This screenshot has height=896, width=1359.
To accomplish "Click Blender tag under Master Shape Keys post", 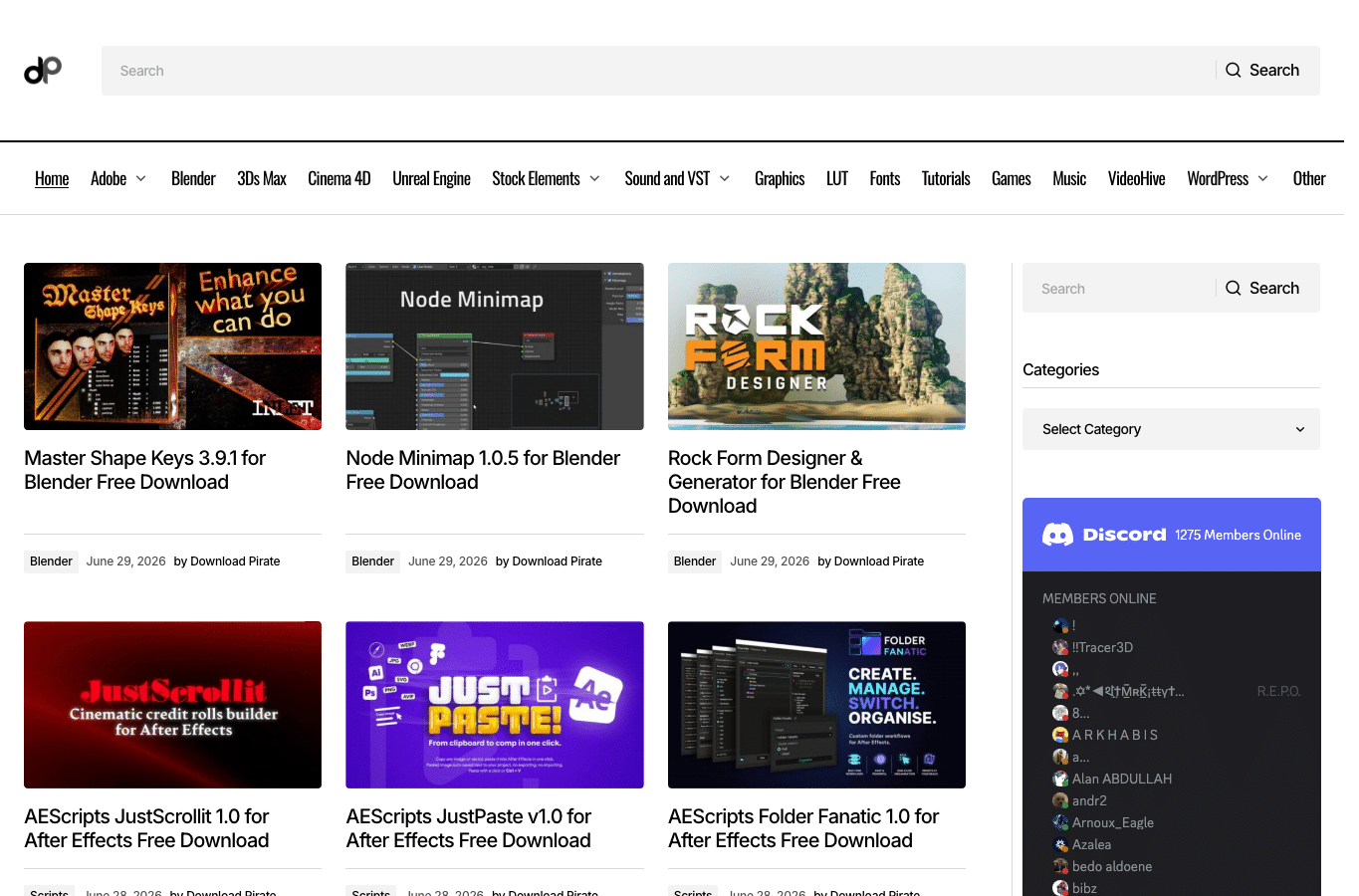I will [x=51, y=561].
